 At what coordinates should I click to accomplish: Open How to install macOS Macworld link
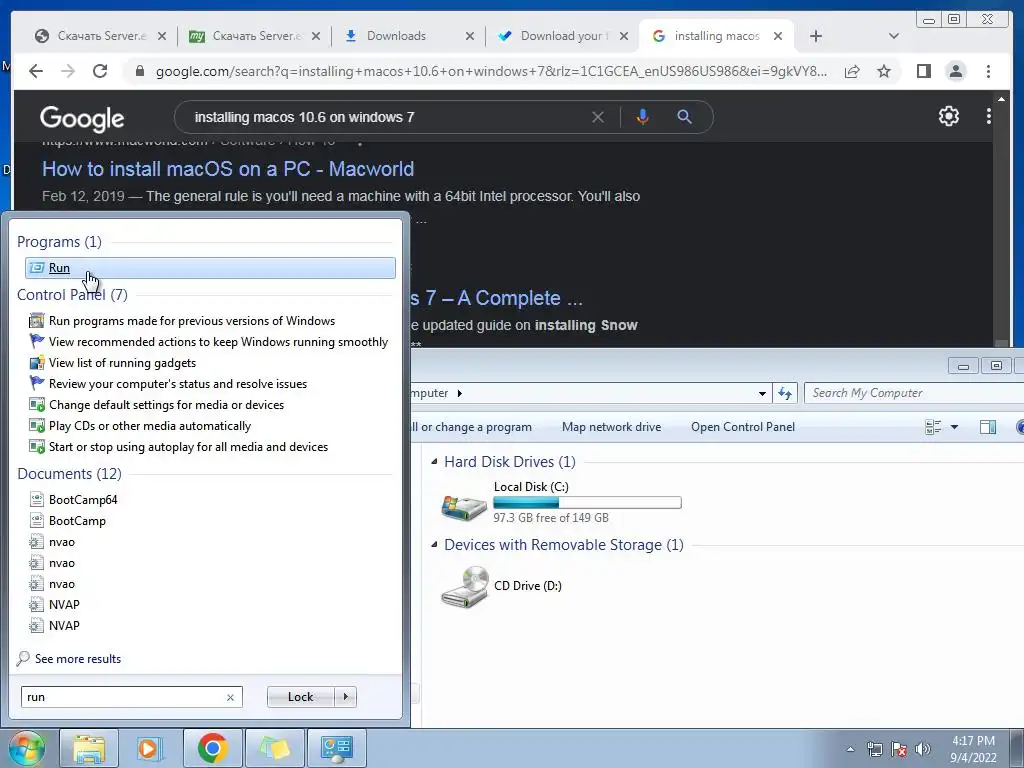[x=228, y=169]
